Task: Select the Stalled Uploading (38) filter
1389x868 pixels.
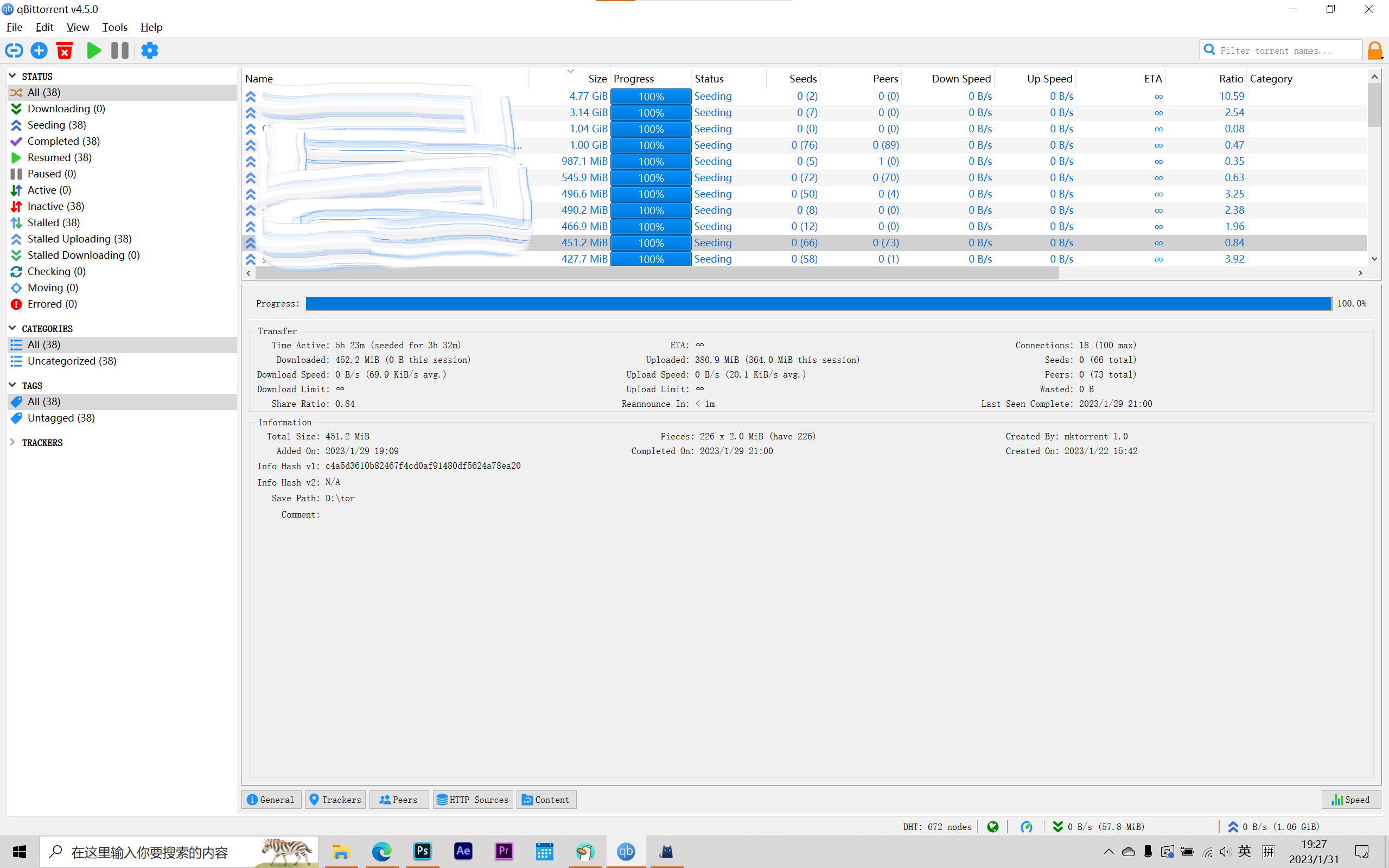Action: (79, 239)
